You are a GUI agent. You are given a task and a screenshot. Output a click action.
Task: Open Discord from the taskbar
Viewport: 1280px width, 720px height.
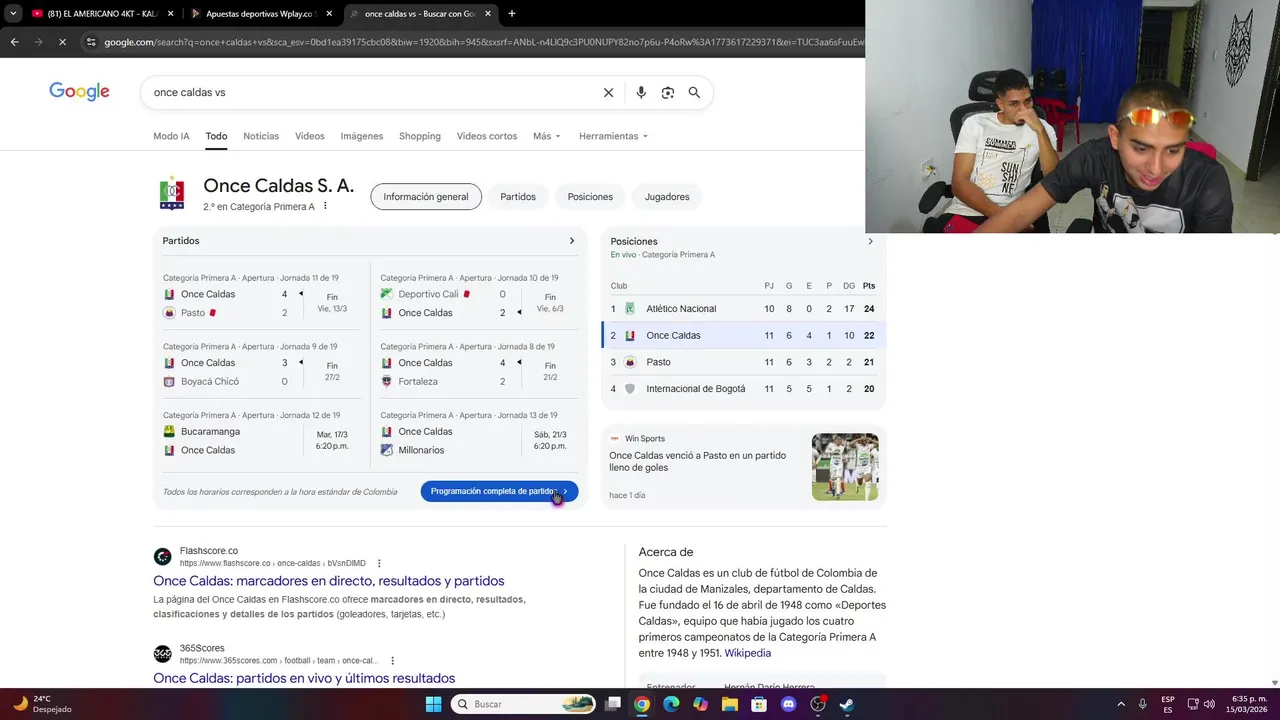click(x=788, y=704)
